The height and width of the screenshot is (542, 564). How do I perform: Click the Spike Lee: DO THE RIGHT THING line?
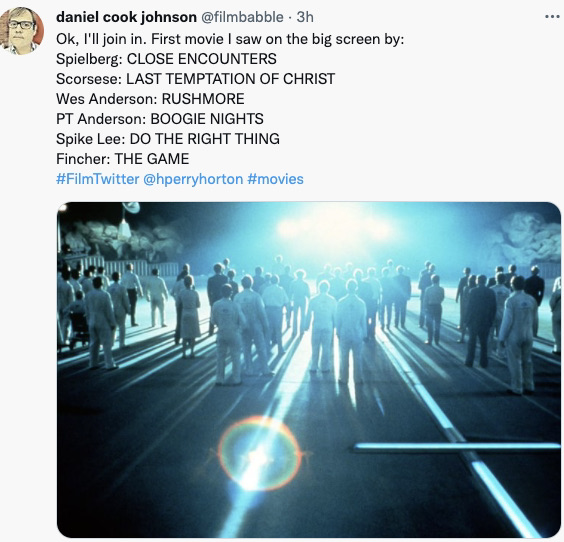[168, 139]
